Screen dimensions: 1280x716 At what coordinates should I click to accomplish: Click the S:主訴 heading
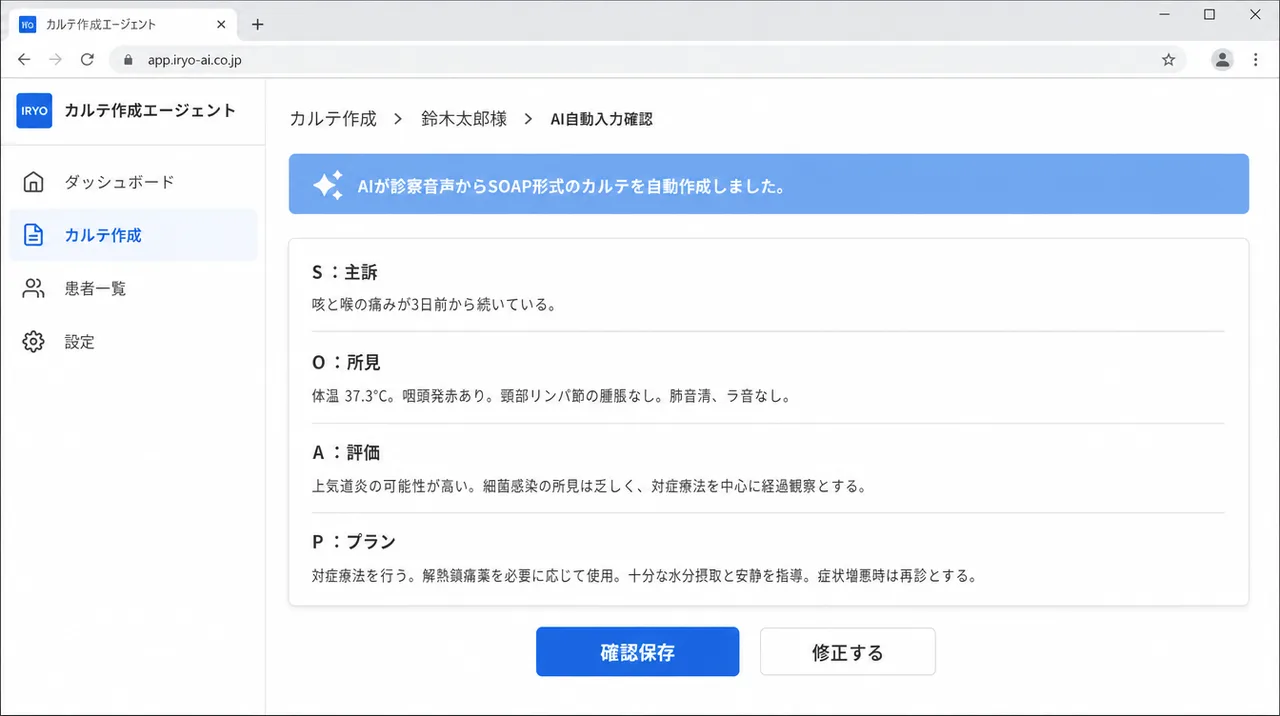[x=345, y=272]
